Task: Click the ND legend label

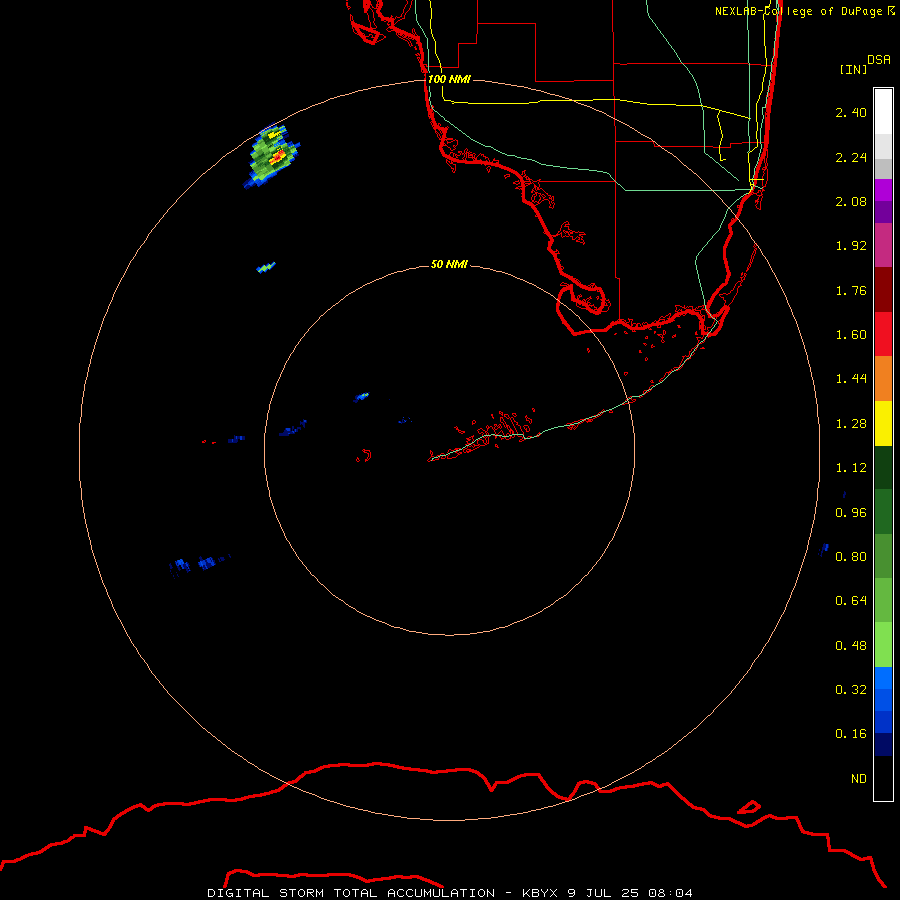Action: pos(859,779)
